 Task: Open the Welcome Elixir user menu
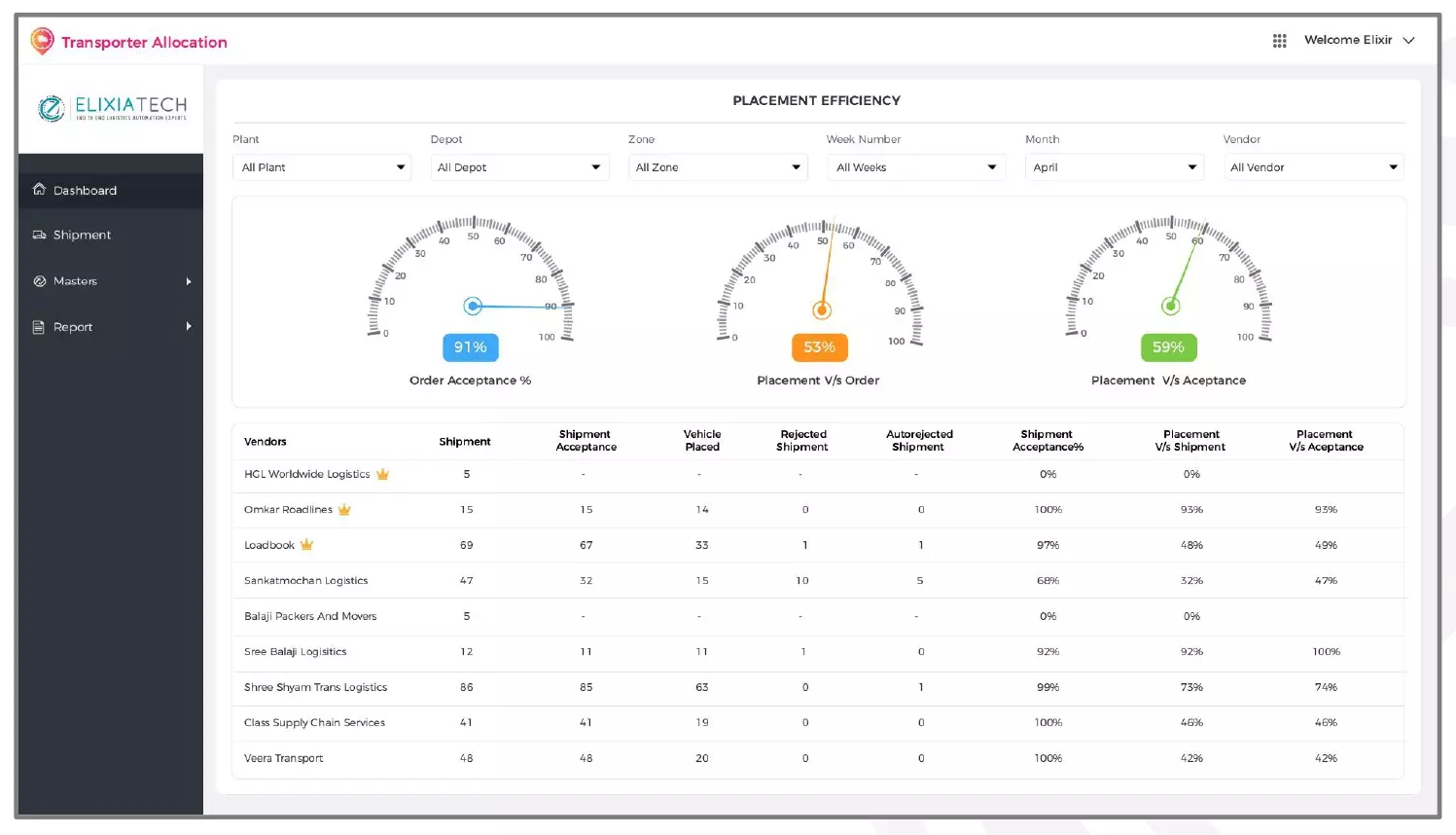point(1359,40)
